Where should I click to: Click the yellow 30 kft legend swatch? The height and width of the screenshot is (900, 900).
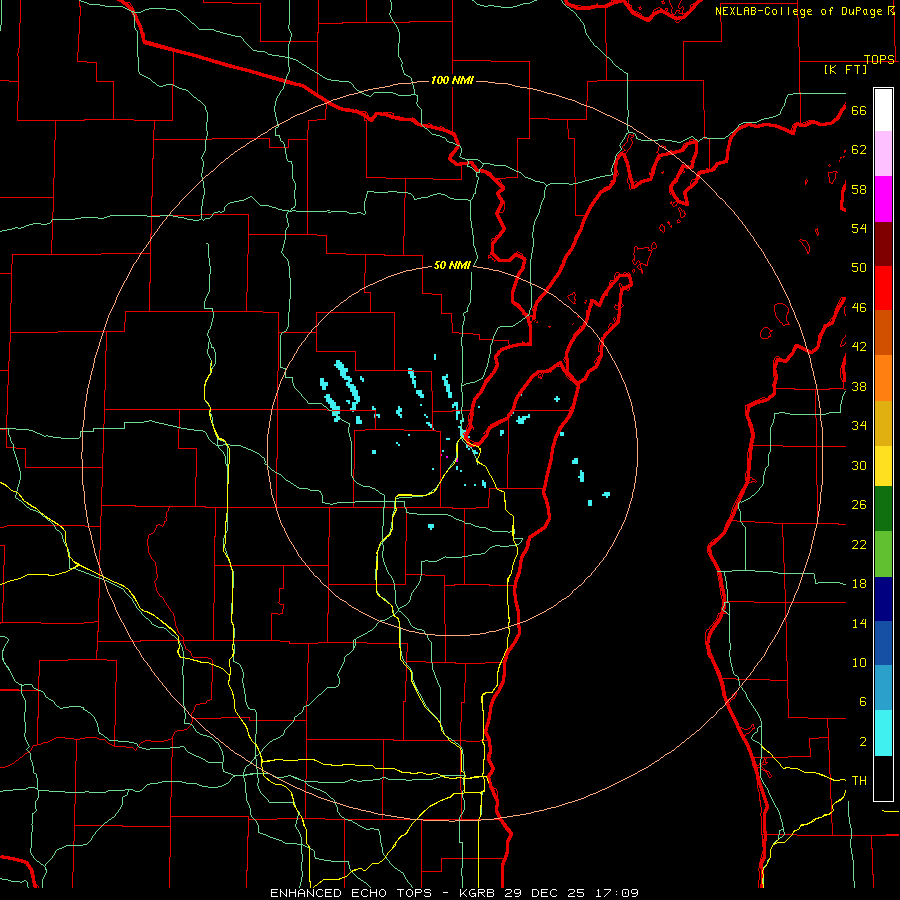[x=883, y=466]
